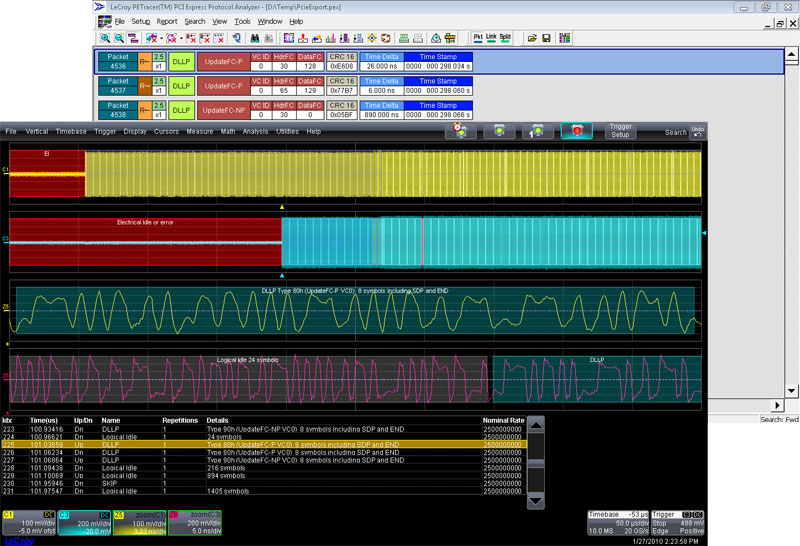
Task: Click the floppy disk Save icon
Action: [546, 38]
